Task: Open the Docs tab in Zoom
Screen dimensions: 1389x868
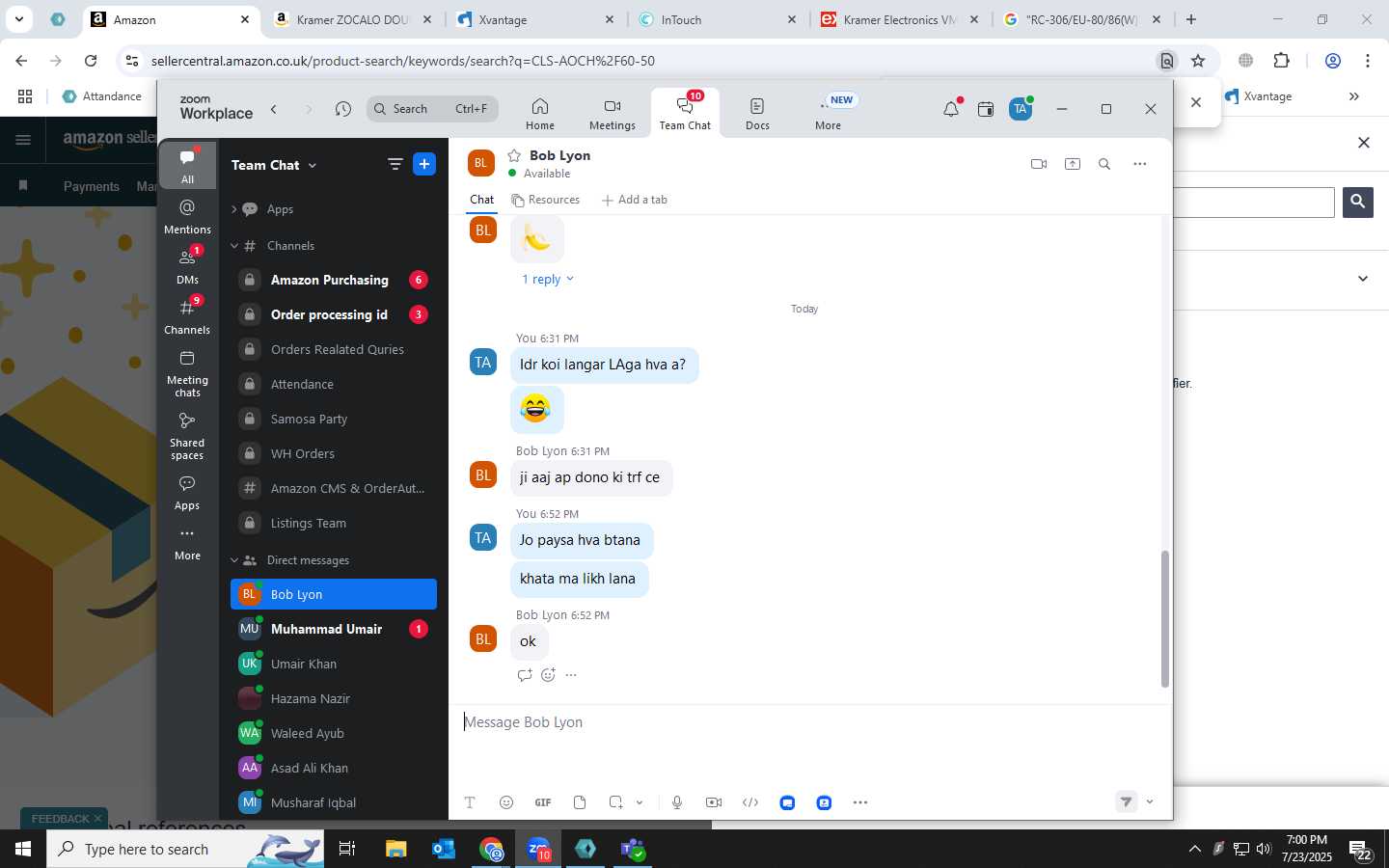Action: coord(757,113)
